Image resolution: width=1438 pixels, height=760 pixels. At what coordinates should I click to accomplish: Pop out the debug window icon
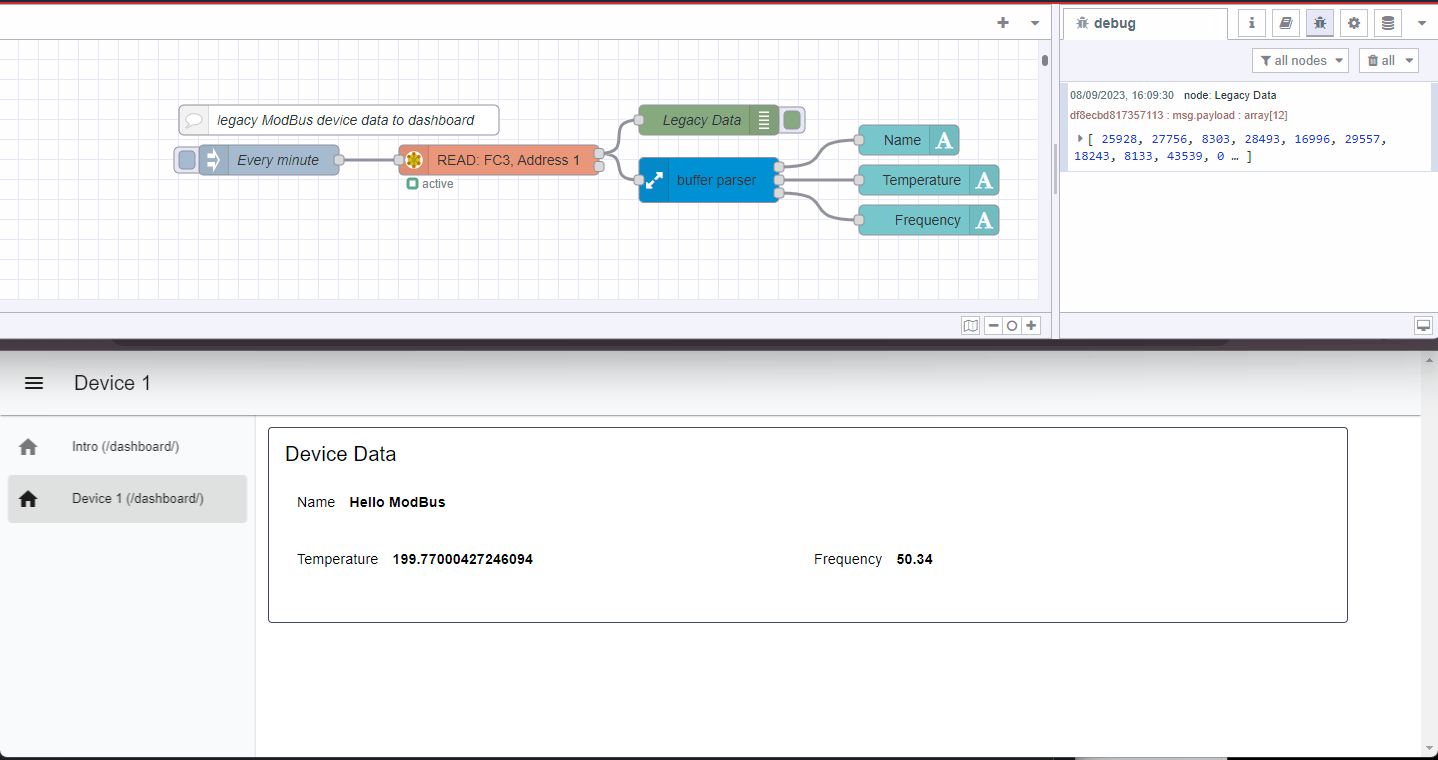(1423, 325)
